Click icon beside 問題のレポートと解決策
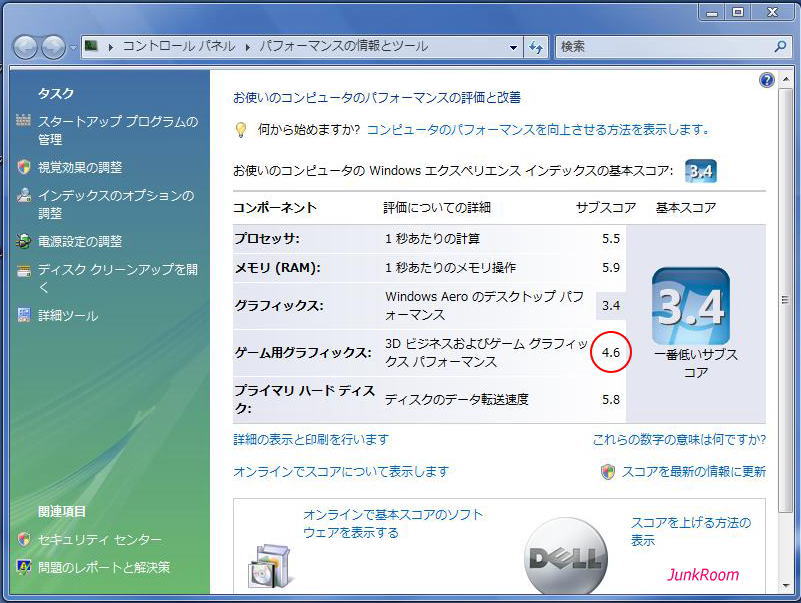Image resolution: width=801 pixels, height=603 pixels. click(x=23, y=567)
